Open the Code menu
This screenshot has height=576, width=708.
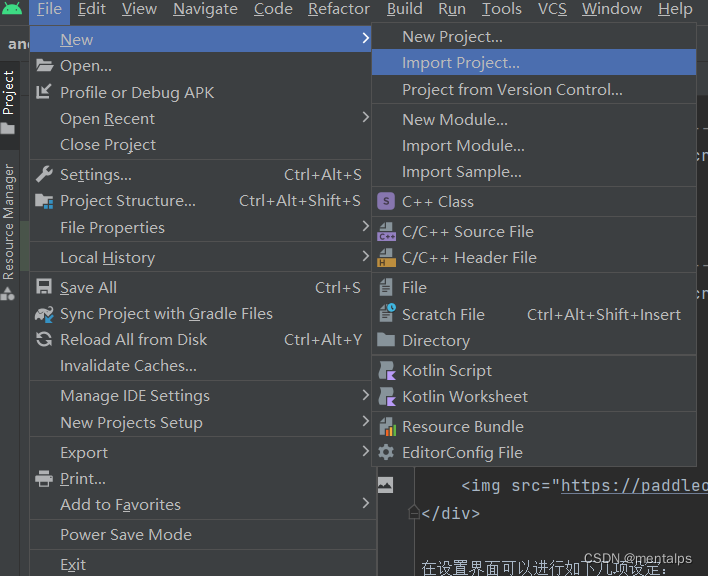point(273,9)
